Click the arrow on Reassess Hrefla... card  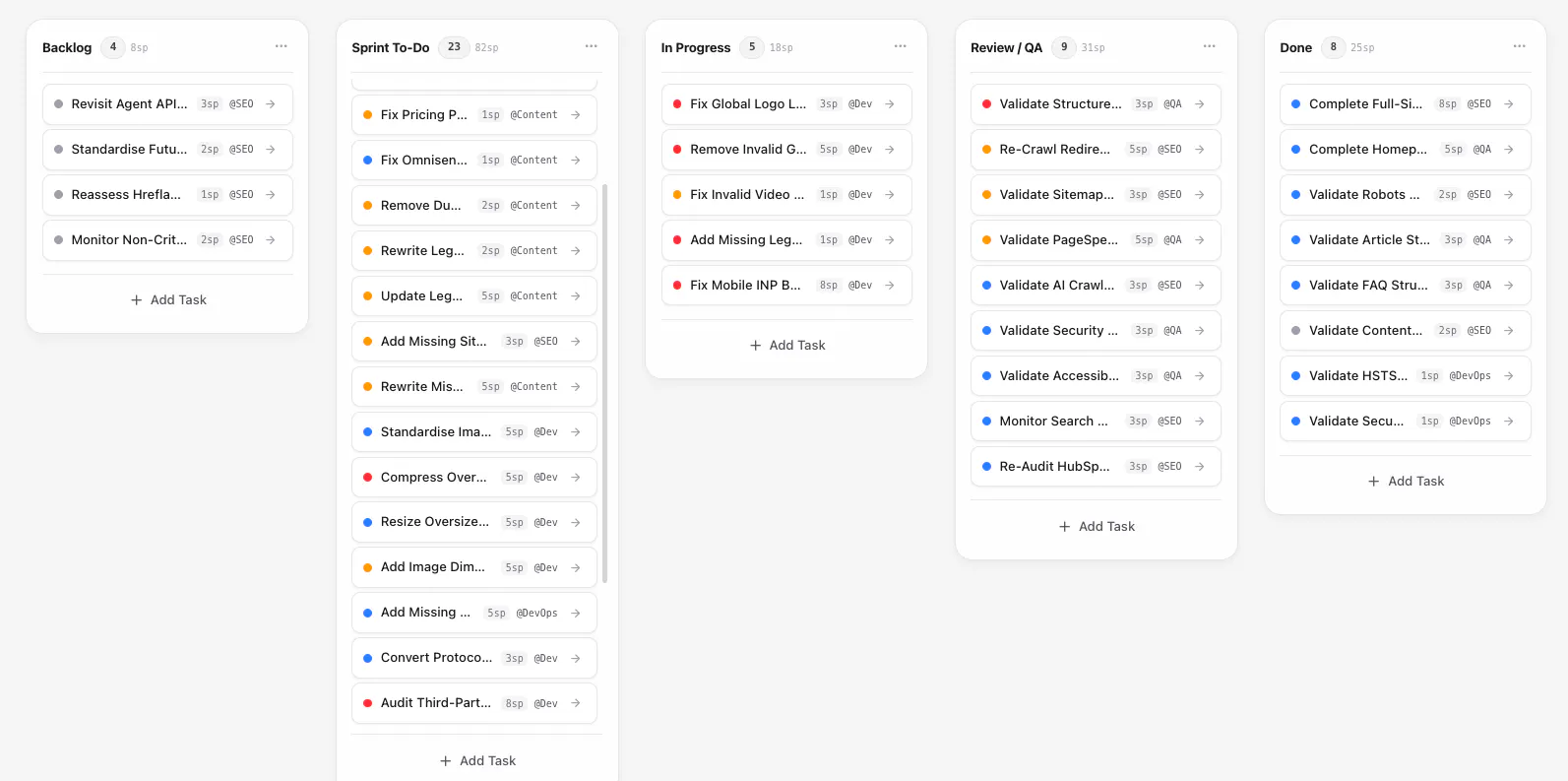[271, 195]
